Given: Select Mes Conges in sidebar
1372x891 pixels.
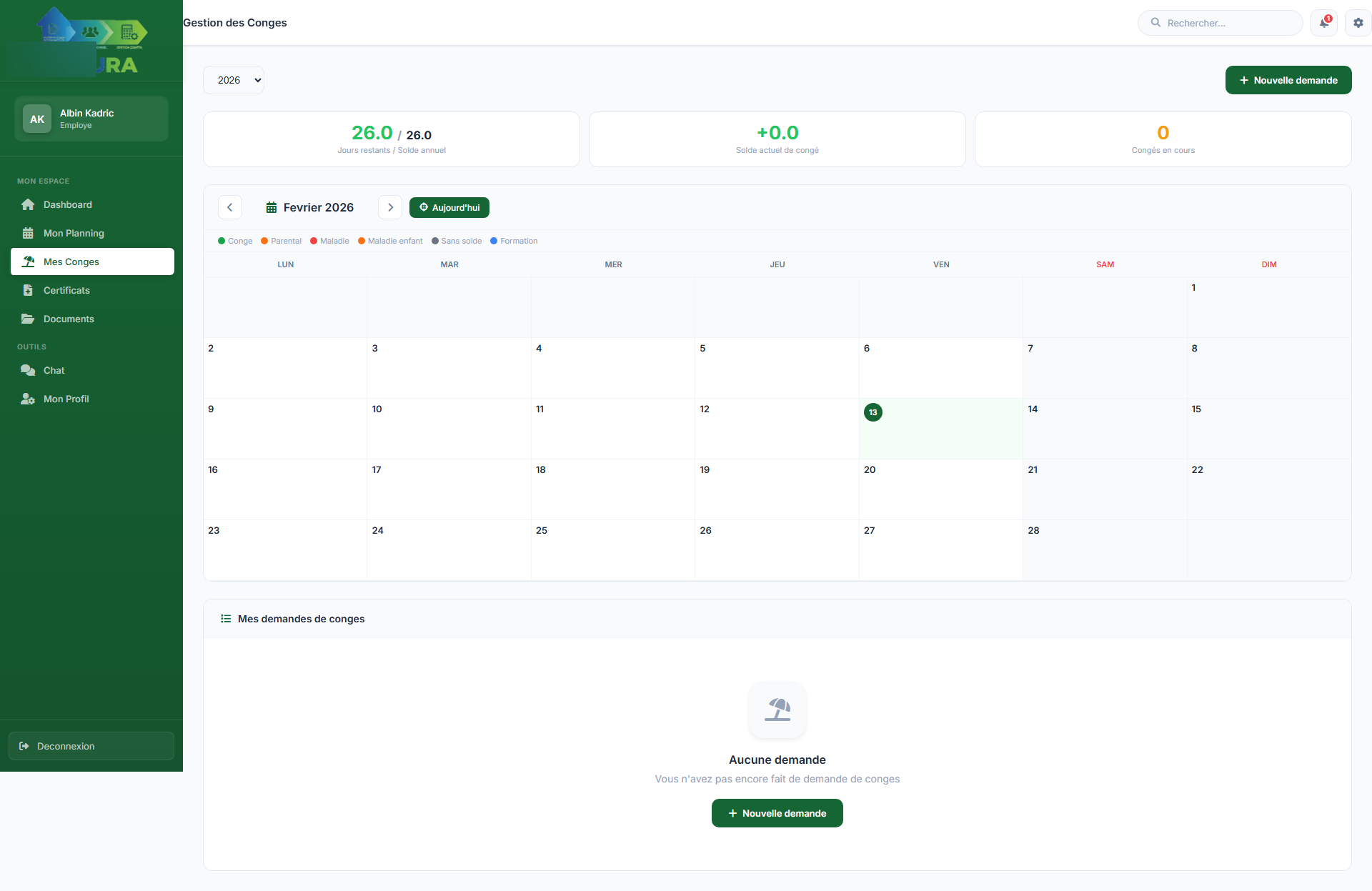Looking at the screenshot, I should 92,262.
